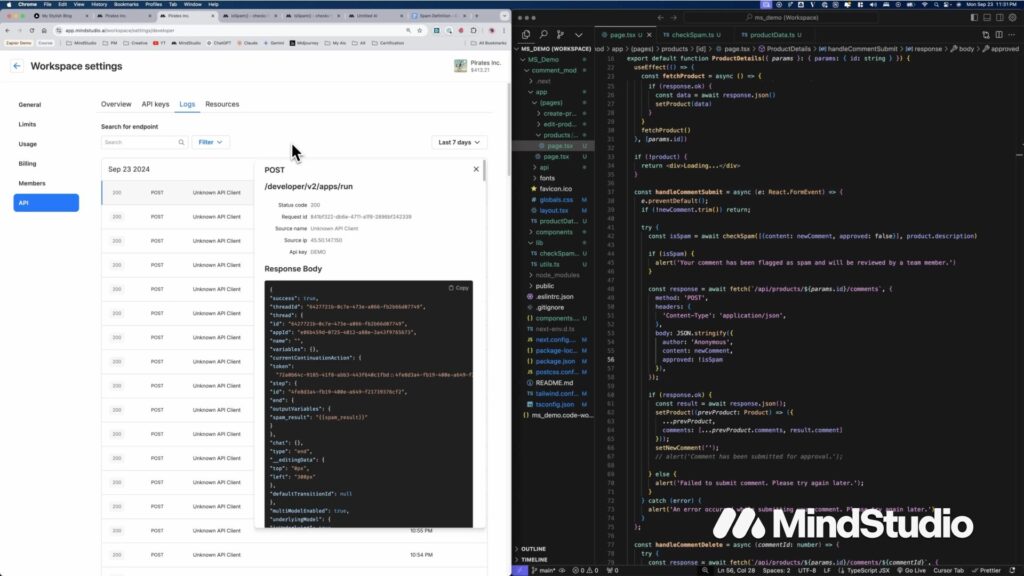The width and height of the screenshot is (1024, 576).
Task: Click the main* branch name in the status bar
Action: [549, 570]
